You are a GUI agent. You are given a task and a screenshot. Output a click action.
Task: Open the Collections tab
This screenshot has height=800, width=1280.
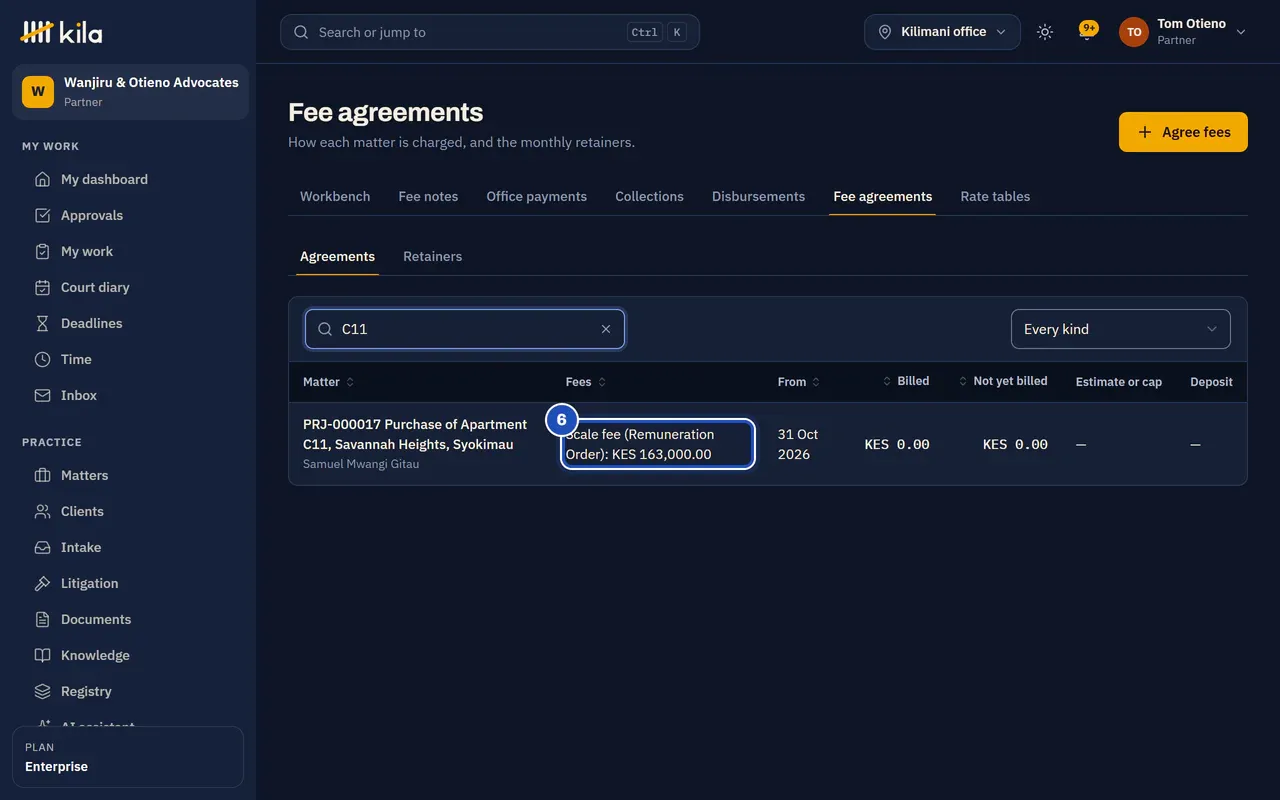pos(650,197)
